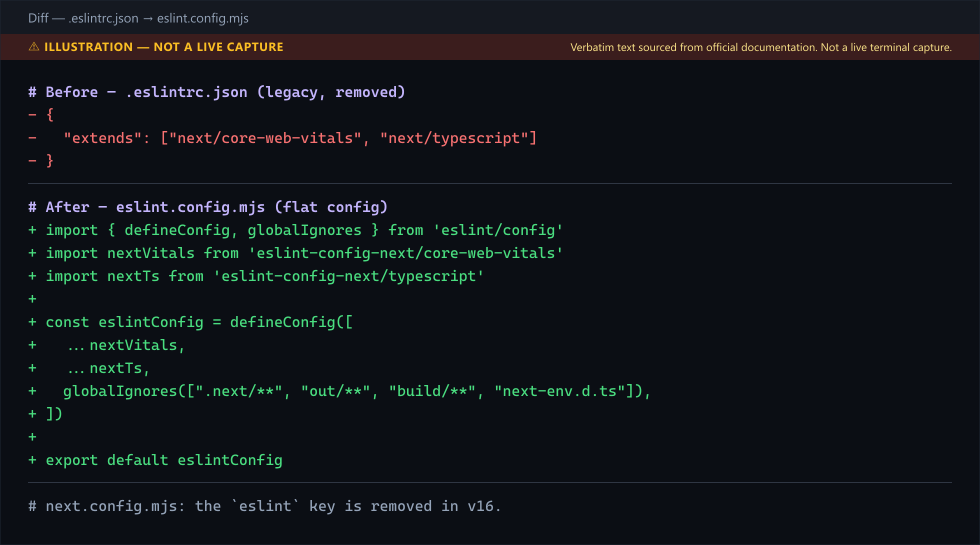Click the next.config.mjs eslint key comment
980x545 pixels.
(265, 506)
